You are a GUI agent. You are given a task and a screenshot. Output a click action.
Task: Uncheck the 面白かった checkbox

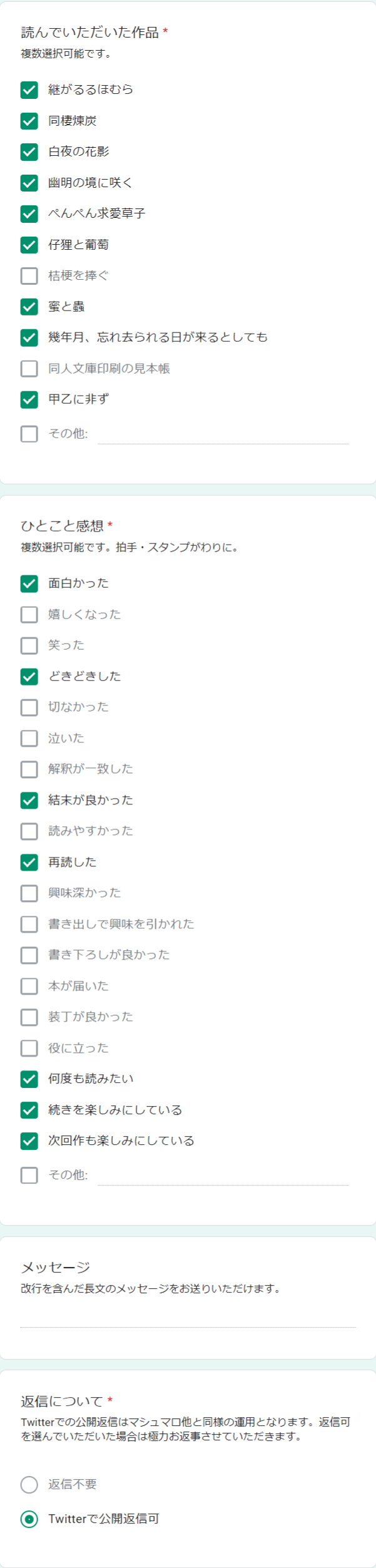pos(29,583)
